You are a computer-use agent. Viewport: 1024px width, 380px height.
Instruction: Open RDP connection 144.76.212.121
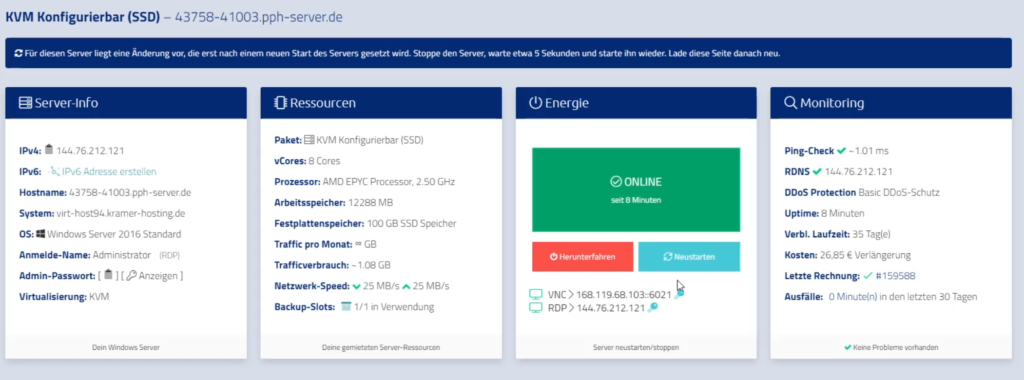click(x=611, y=308)
